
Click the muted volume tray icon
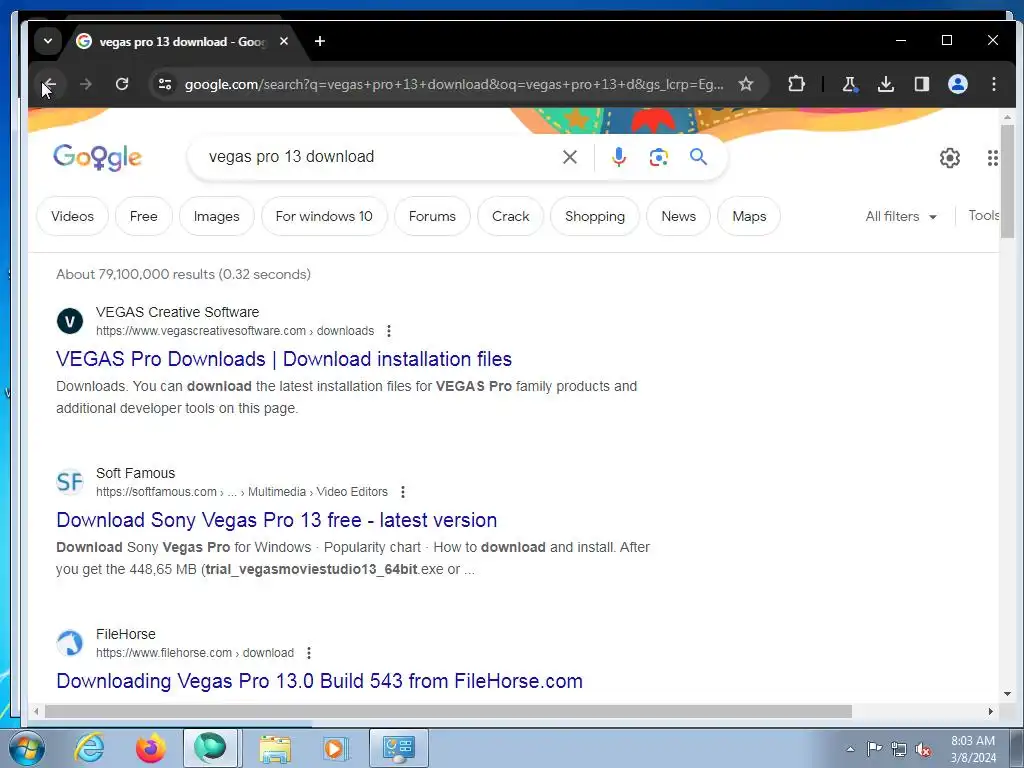(x=923, y=750)
